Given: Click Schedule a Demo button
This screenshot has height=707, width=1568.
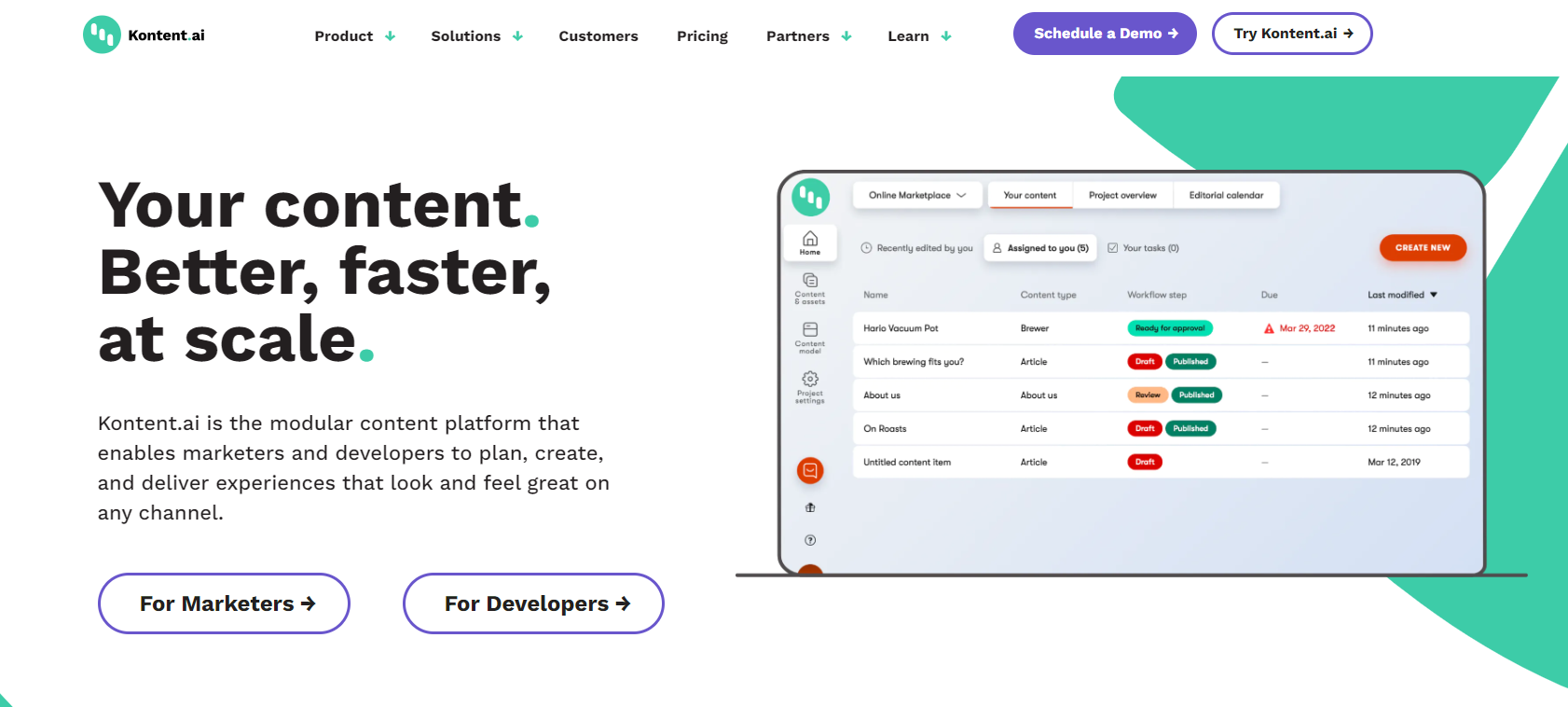Looking at the screenshot, I should [x=1105, y=34].
